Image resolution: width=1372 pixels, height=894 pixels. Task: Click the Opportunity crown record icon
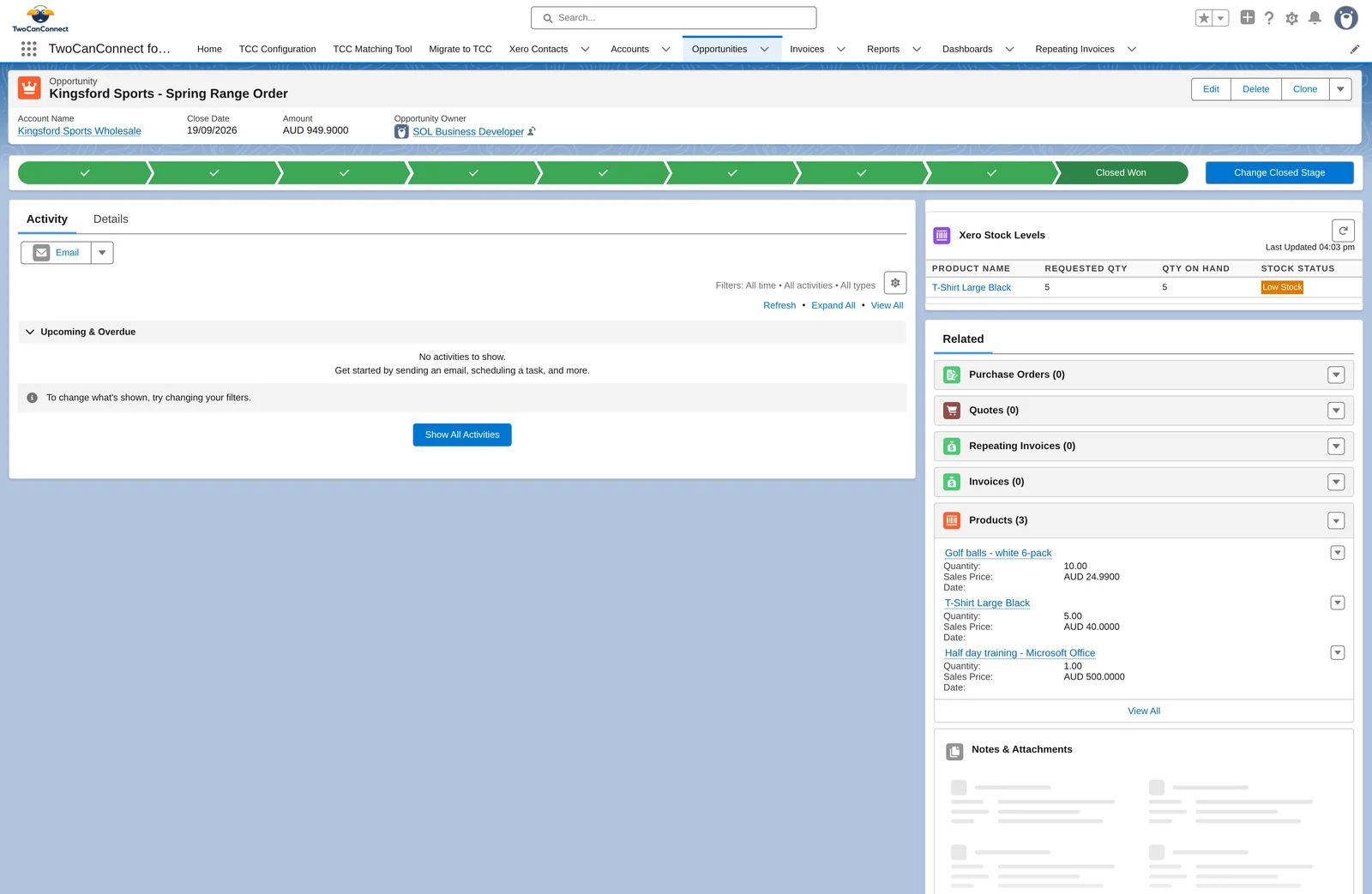coord(29,87)
